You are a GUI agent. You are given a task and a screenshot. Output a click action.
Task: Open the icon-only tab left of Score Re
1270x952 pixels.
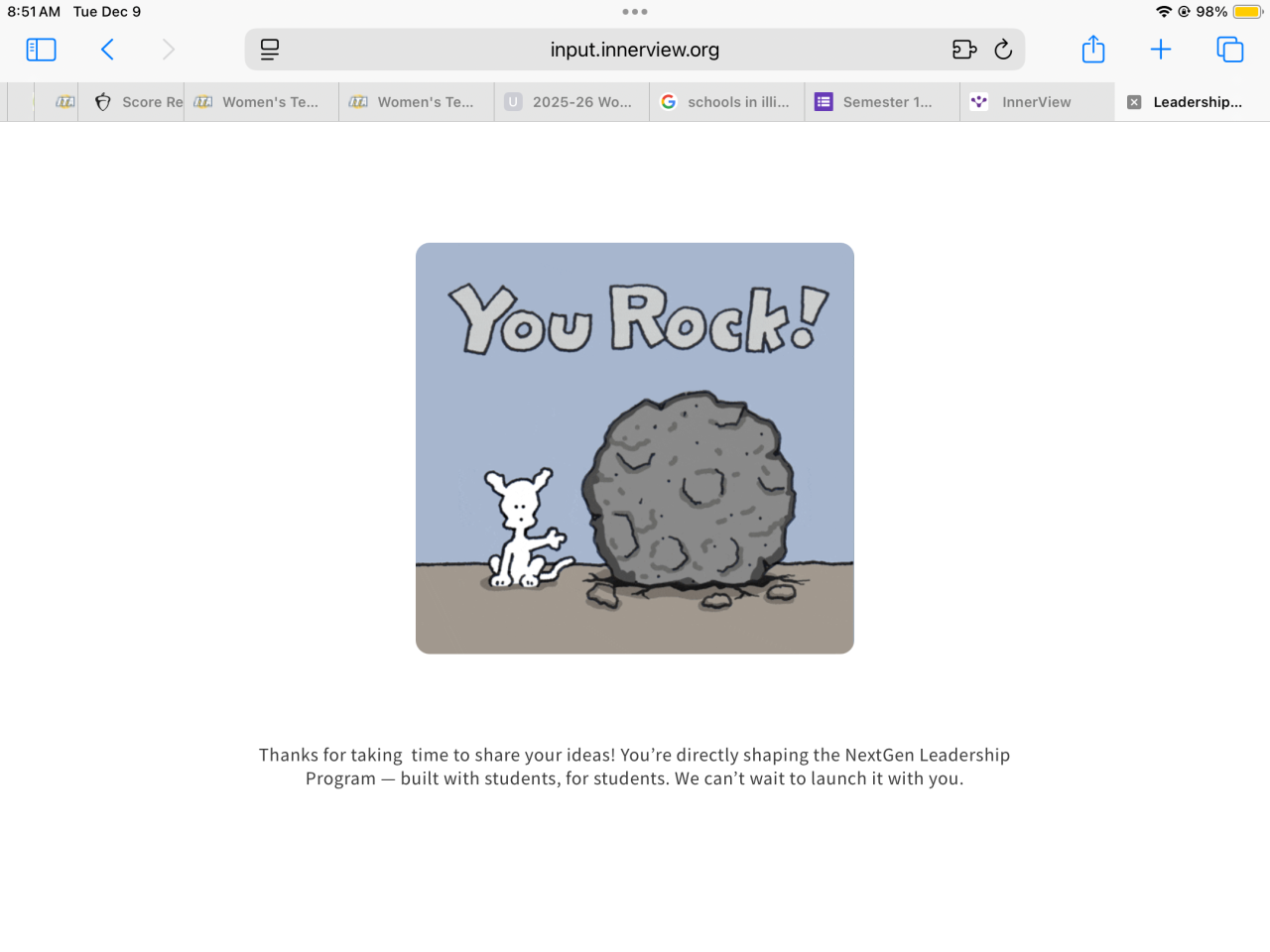(x=57, y=102)
